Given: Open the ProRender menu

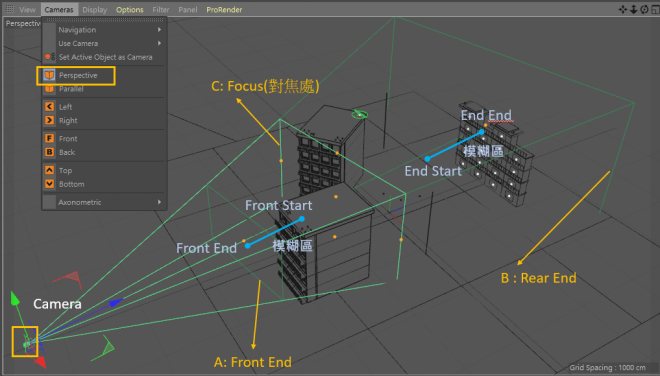Looking at the screenshot, I should coord(224,9).
